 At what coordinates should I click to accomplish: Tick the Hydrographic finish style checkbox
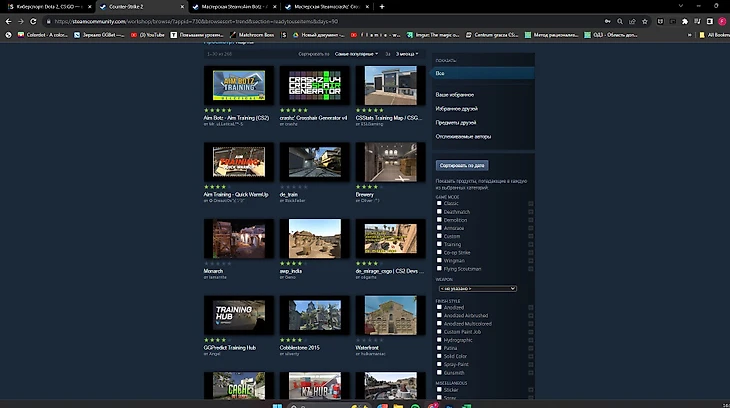[439, 339]
